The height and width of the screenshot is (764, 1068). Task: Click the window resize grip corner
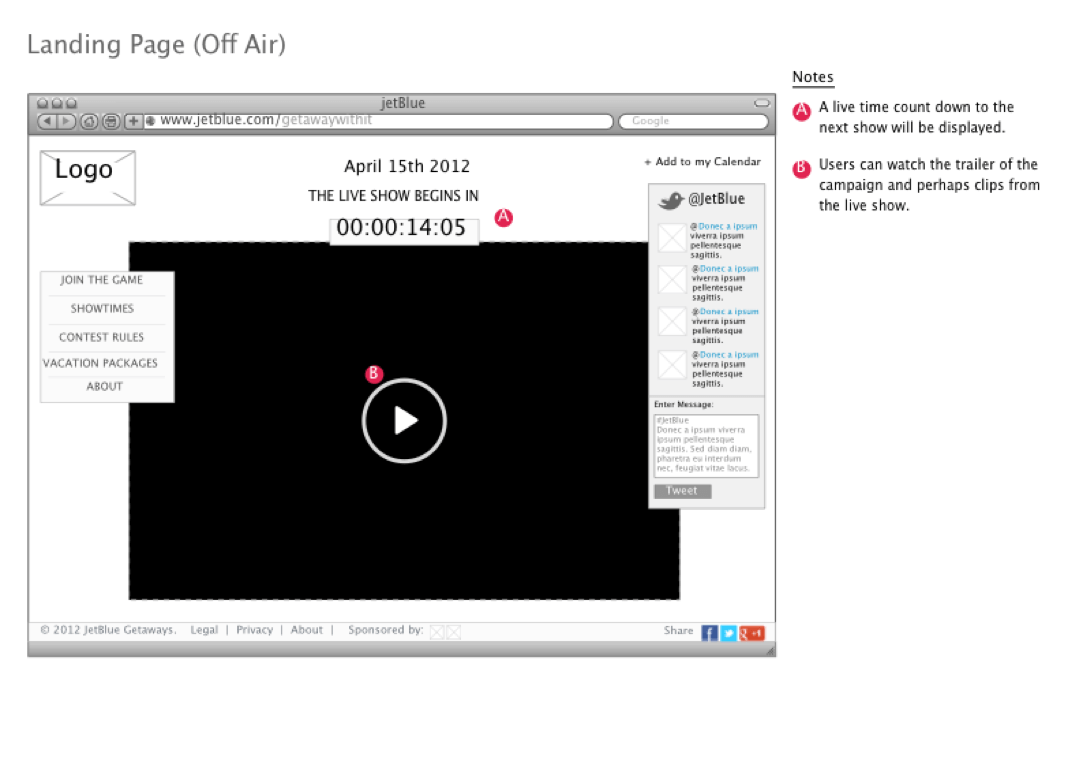[770, 652]
